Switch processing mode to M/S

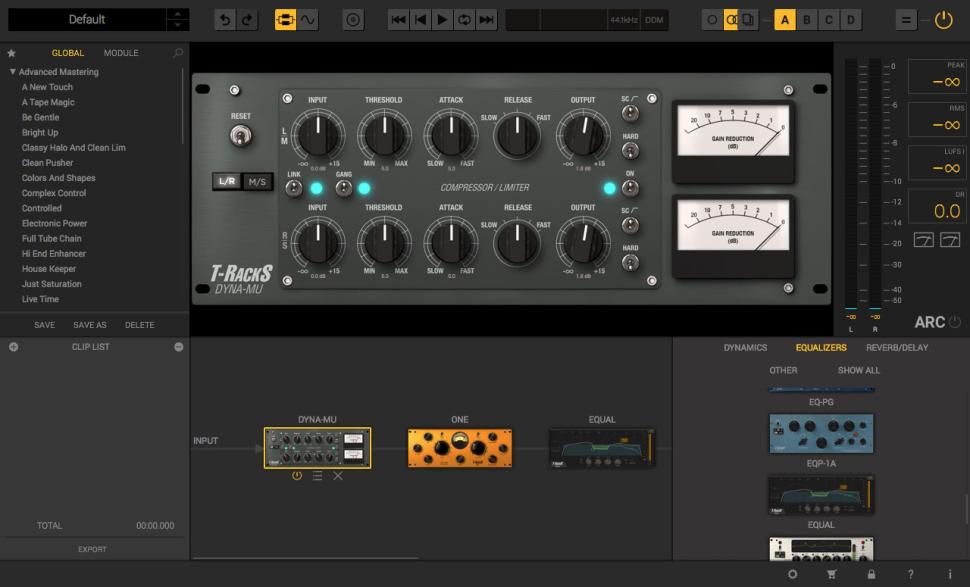click(x=257, y=182)
